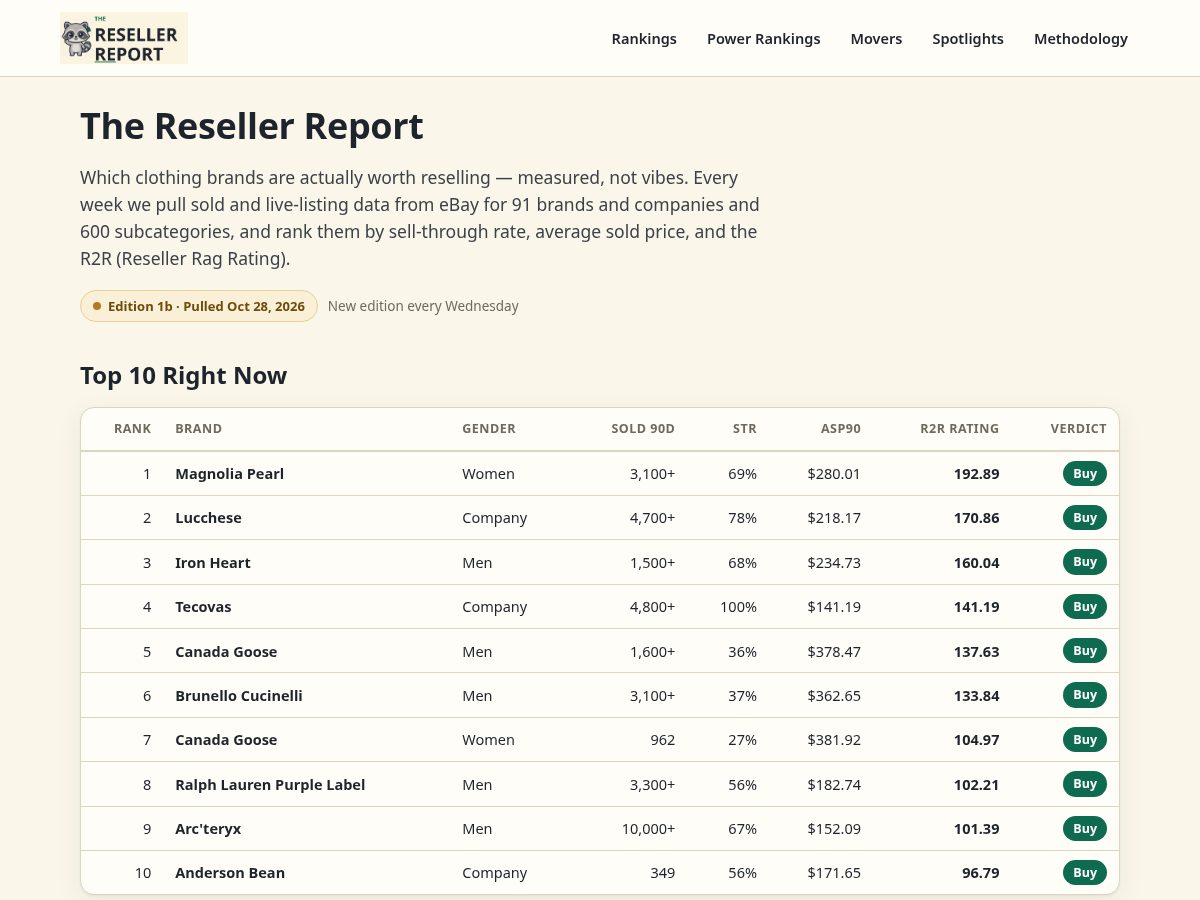Click the Verdict column header
Screen dimensions: 1200x900
(1078, 429)
